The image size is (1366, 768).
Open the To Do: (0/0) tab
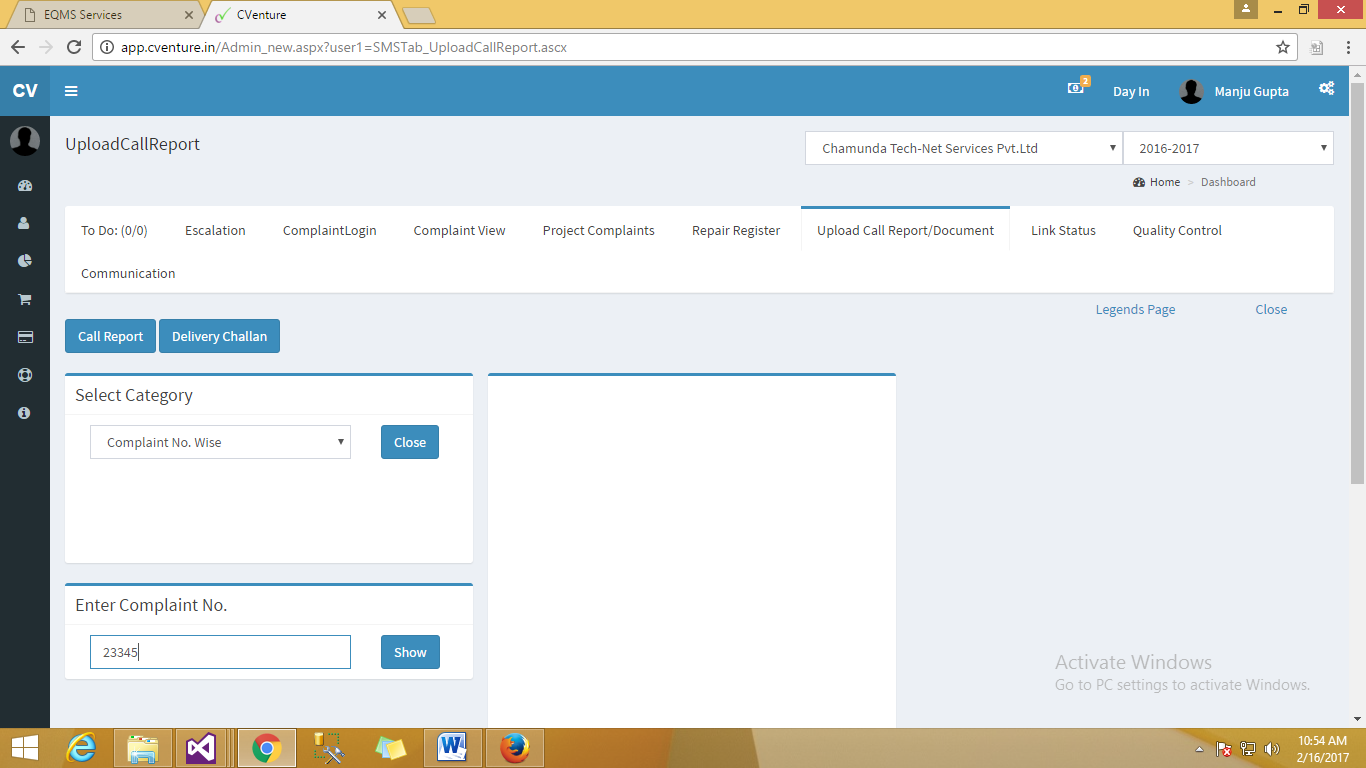[x=114, y=230]
